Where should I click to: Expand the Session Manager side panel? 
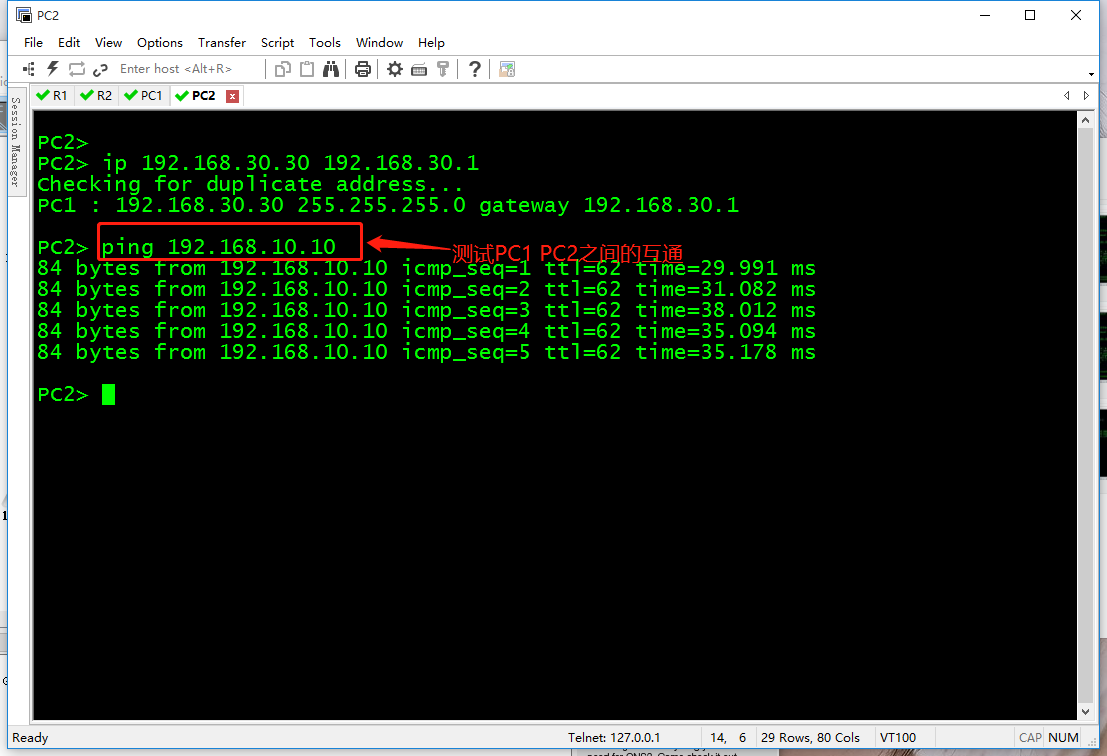click(x=16, y=141)
